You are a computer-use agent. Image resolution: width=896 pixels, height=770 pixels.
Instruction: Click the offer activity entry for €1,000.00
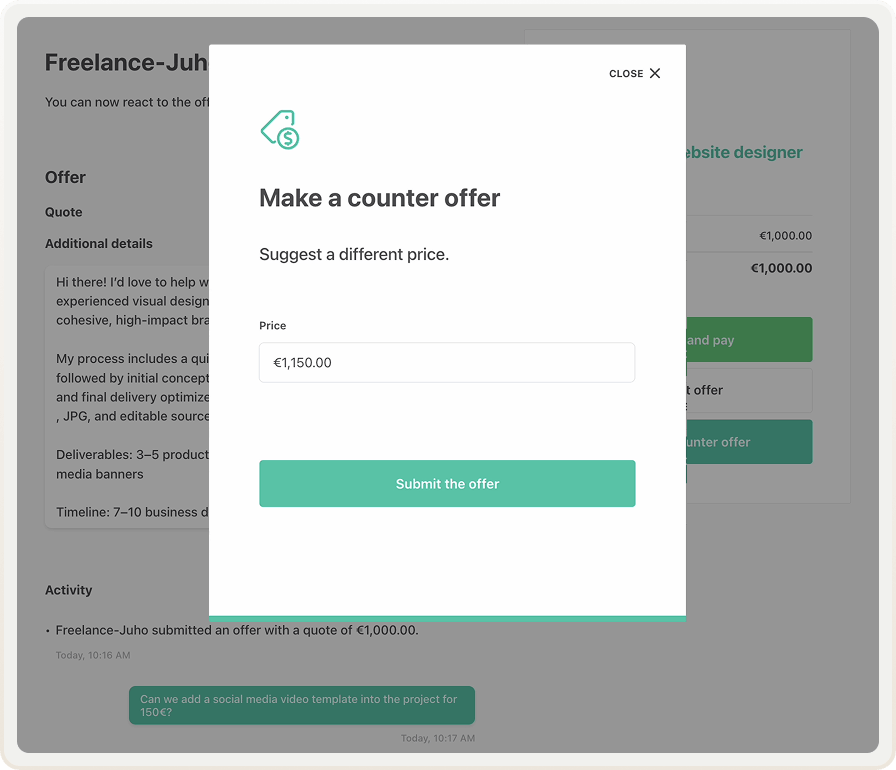(237, 630)
